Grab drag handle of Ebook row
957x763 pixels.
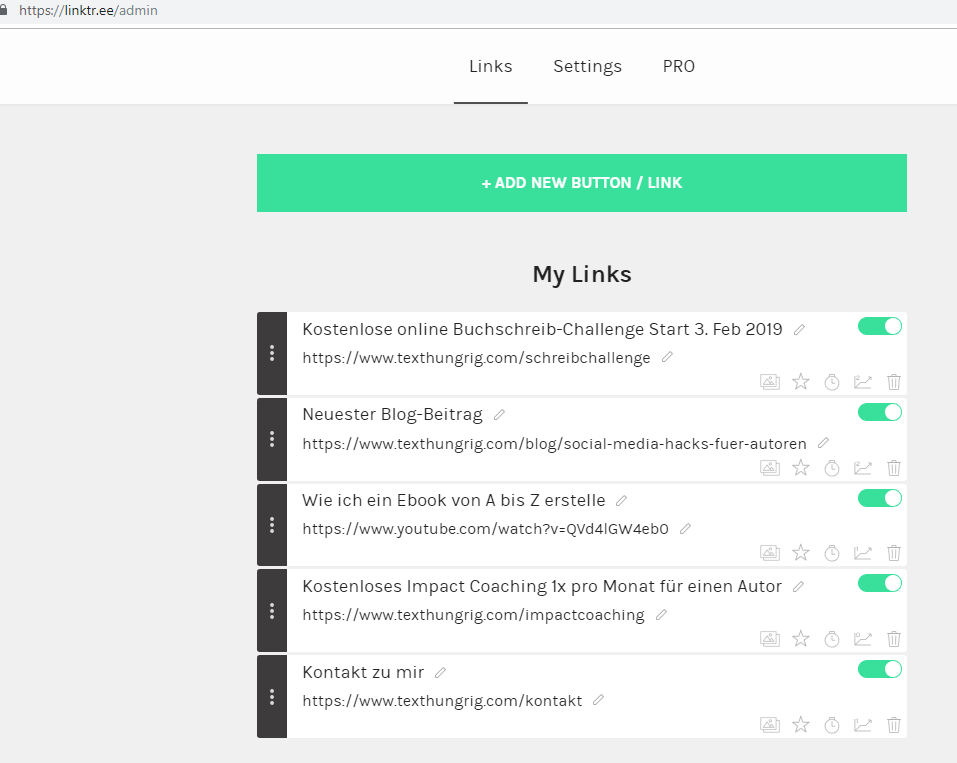[x=272, y=525]
